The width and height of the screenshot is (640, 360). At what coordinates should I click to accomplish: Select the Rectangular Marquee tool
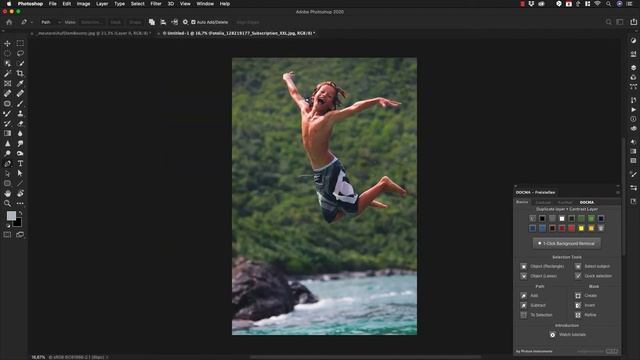coord(20,43)
